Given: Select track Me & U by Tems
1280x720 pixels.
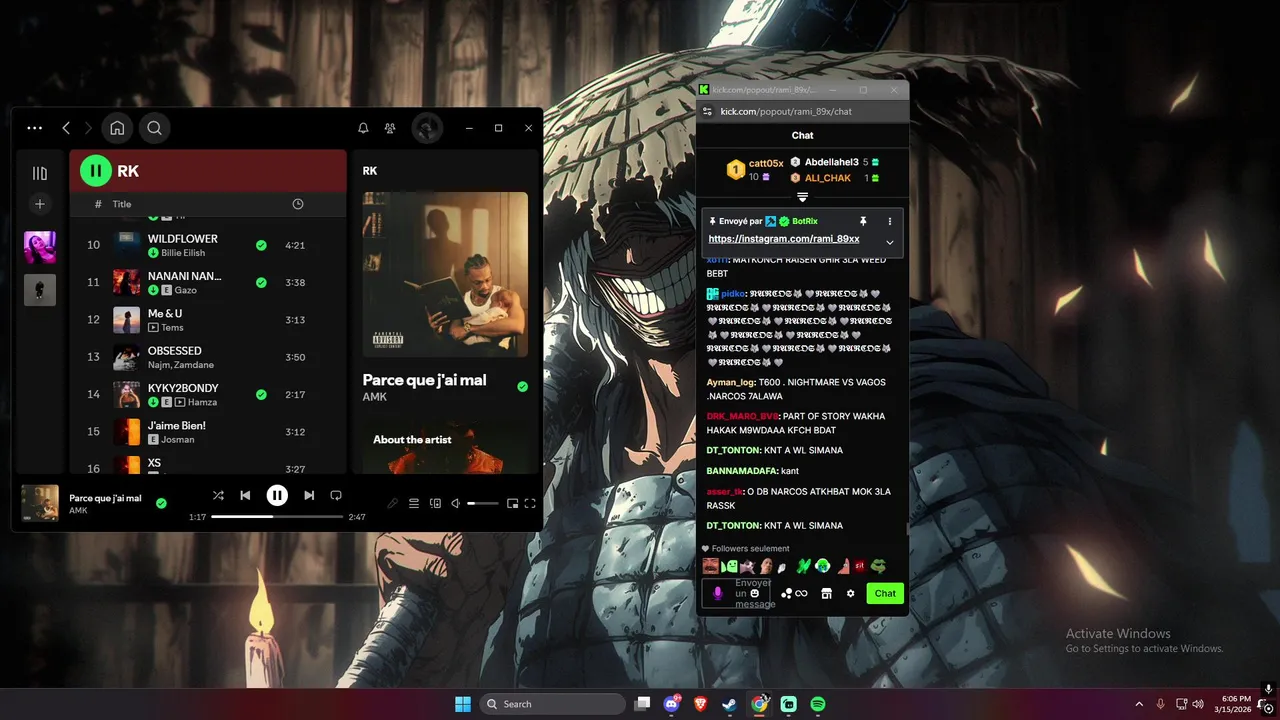Looking at the screenshot, I should tap(208, 320).
